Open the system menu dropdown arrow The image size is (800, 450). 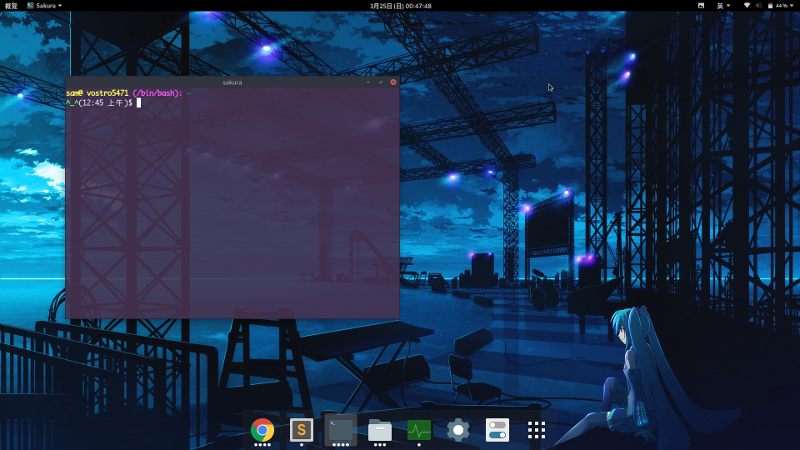(794, 6)
